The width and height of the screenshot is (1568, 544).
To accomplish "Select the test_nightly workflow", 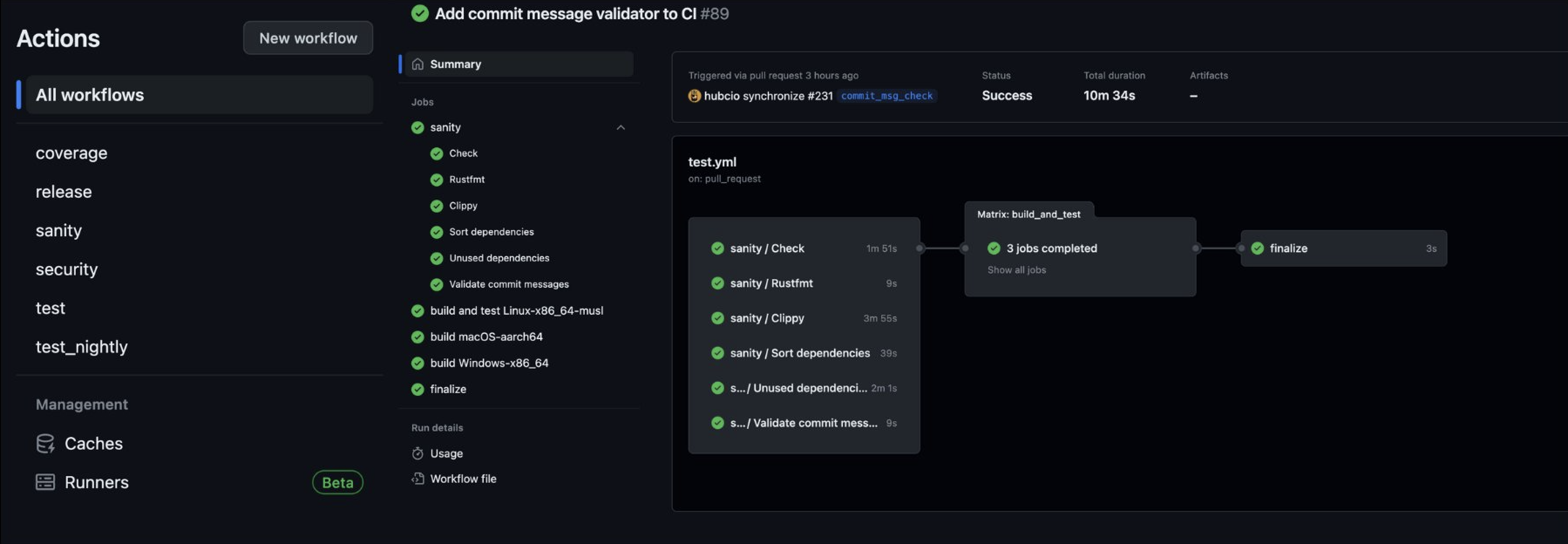I will [x=81, y=347].
